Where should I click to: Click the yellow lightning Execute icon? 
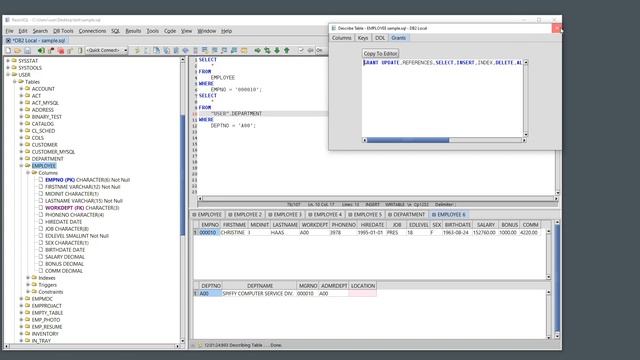[137, 51]
